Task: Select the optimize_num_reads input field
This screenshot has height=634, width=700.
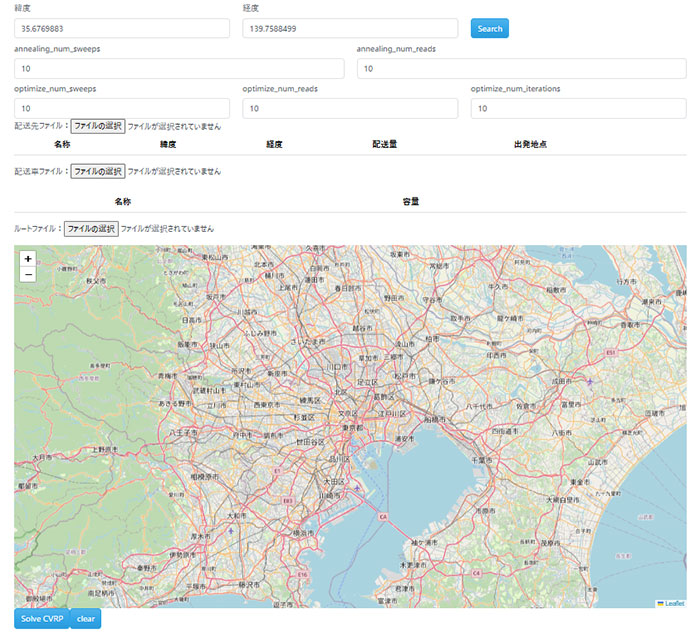Action: point(350,108)
